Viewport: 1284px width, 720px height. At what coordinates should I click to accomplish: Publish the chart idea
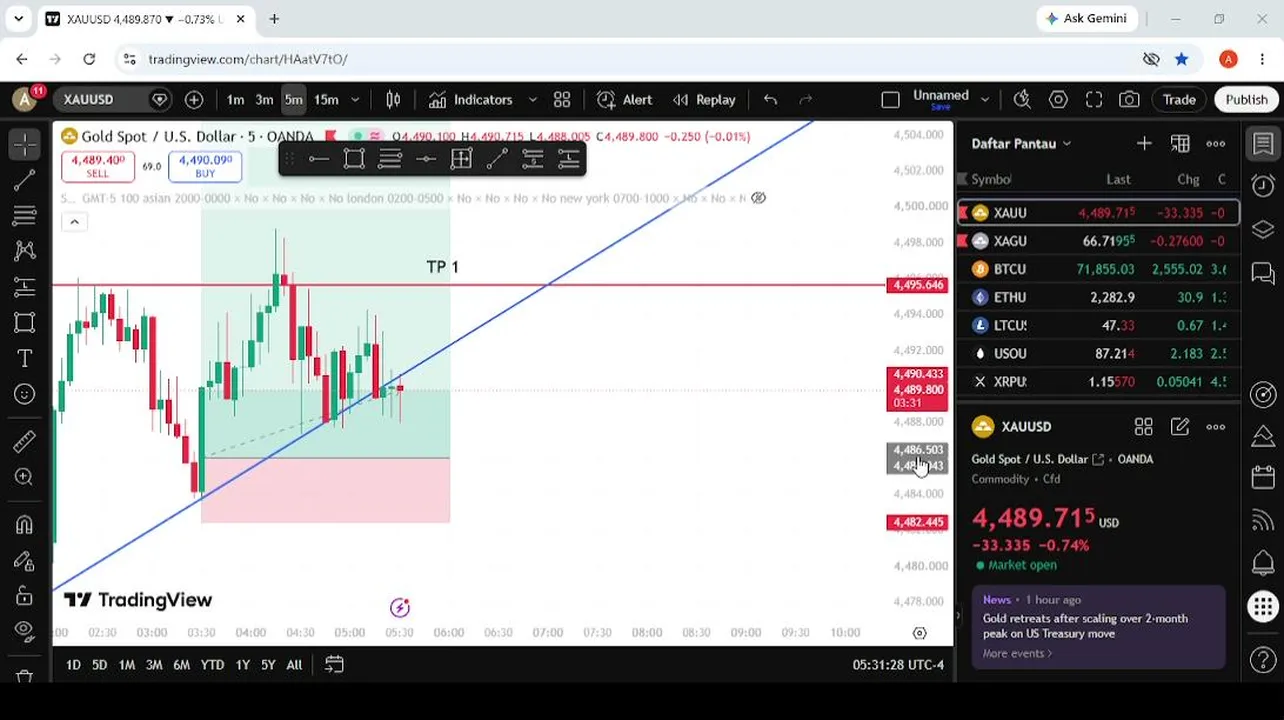point(1246,99)
